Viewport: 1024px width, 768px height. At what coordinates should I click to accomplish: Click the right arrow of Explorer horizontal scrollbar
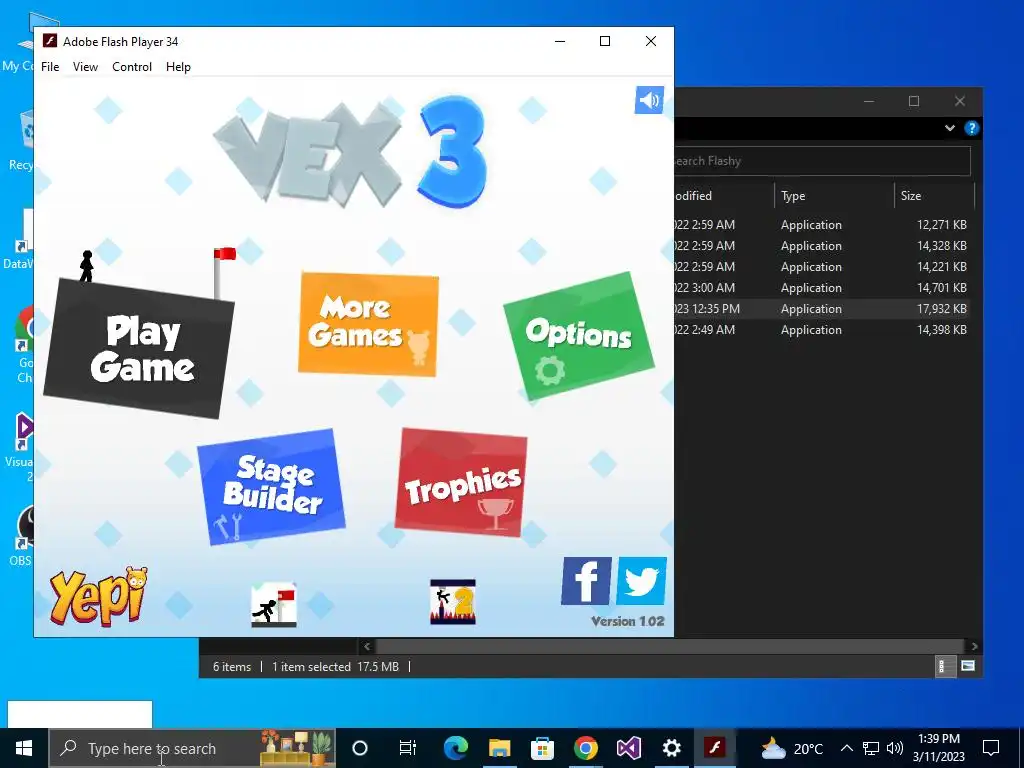[974, 646]
